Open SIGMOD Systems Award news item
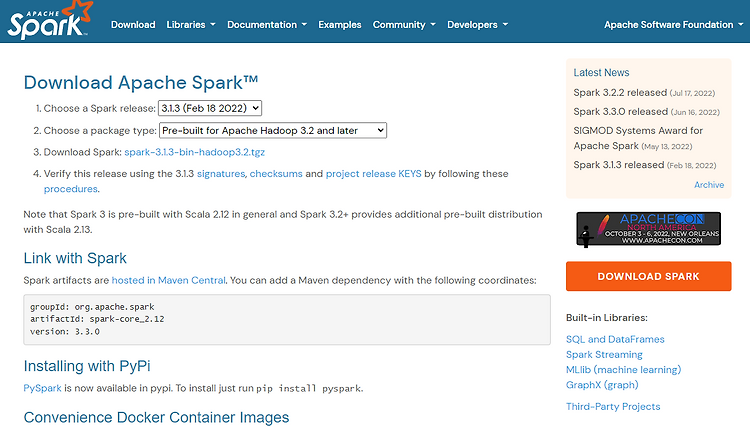Screen dimensions: 750x427 pos(638,138)
